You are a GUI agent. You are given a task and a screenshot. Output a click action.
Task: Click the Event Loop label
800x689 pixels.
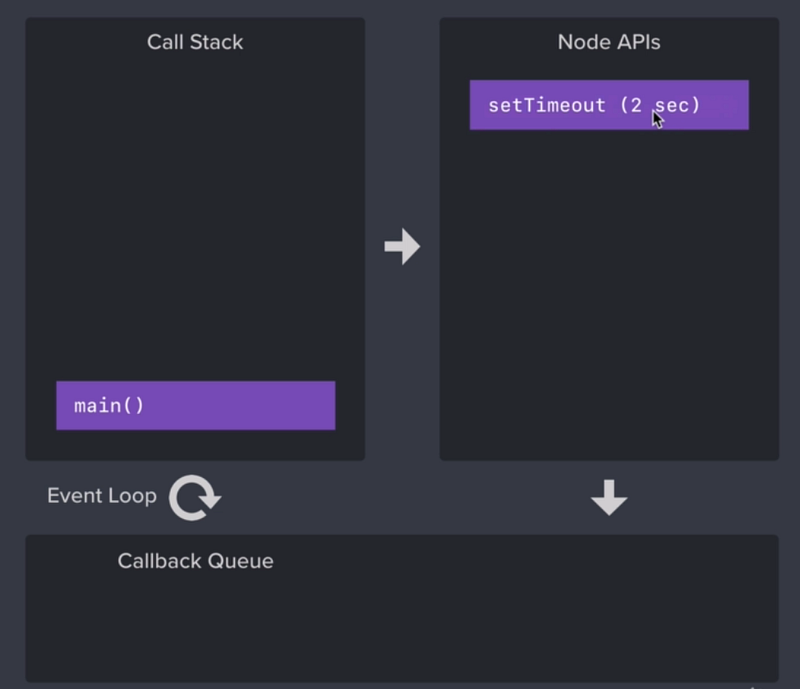tap(102, 496)
